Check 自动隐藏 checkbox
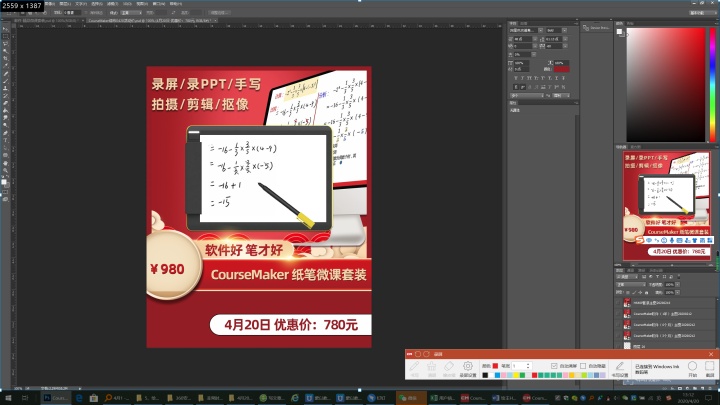This screenshot has width=720, height=405. click(583, 366)
